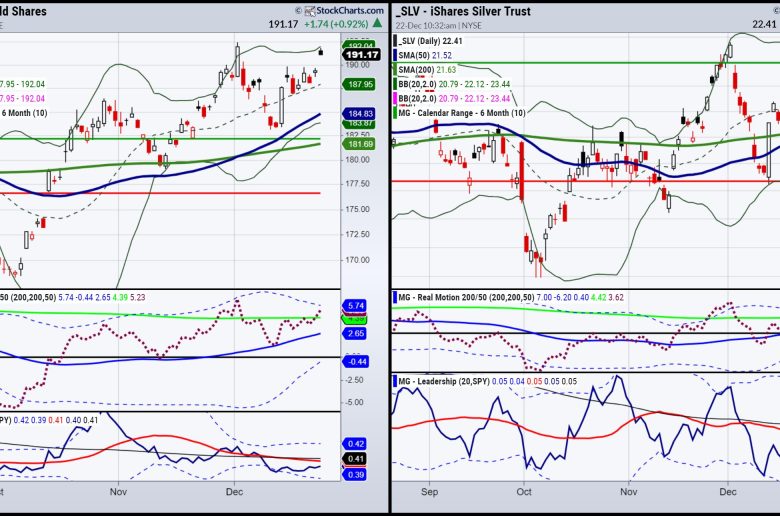Click the 175.00 price axis label
This screenshot has width=780, height=516.
point(358,209)
